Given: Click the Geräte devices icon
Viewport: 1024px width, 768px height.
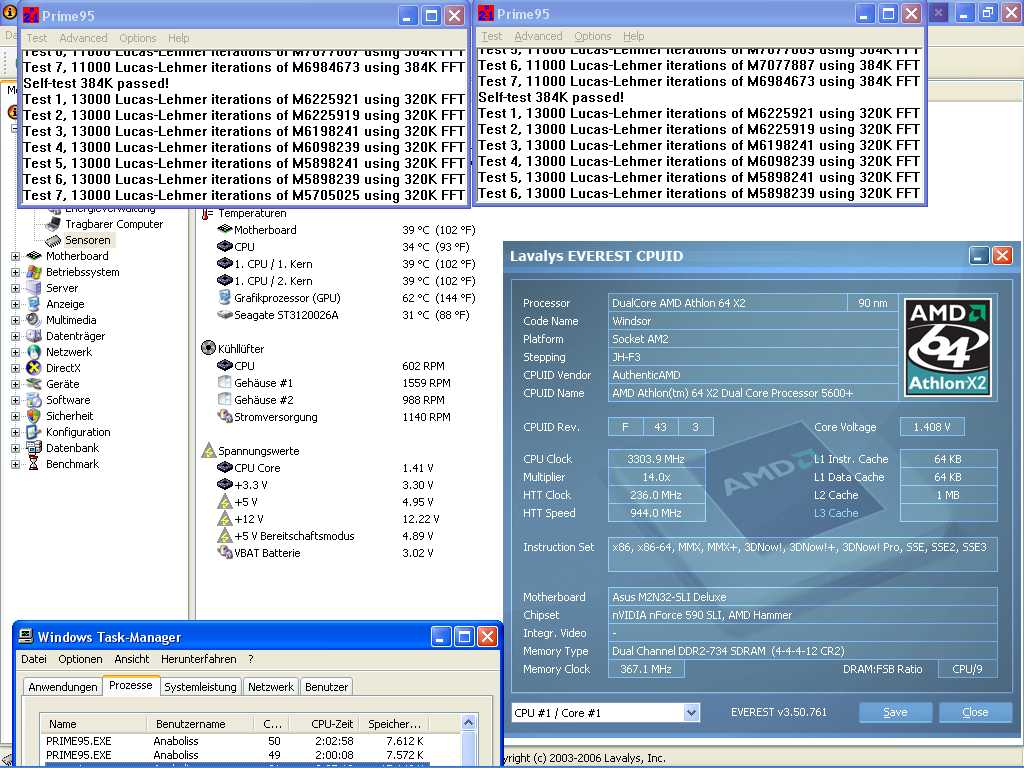Looking at the screenshot, I should pyautogui.click(x=34, y=384).
